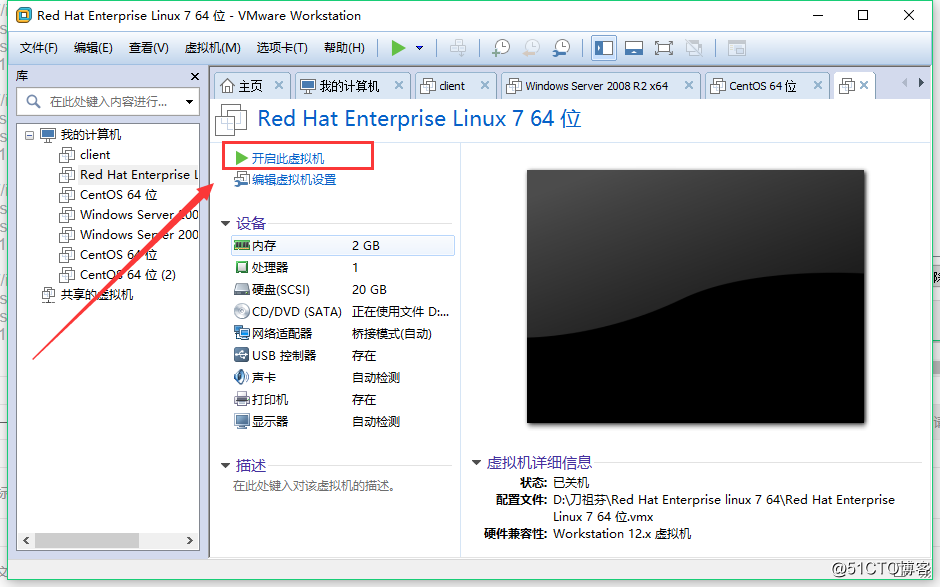Screen dimensions: 940x587
Task: Close the client tab
Action: pyautogui.click(x=485, y=86)
